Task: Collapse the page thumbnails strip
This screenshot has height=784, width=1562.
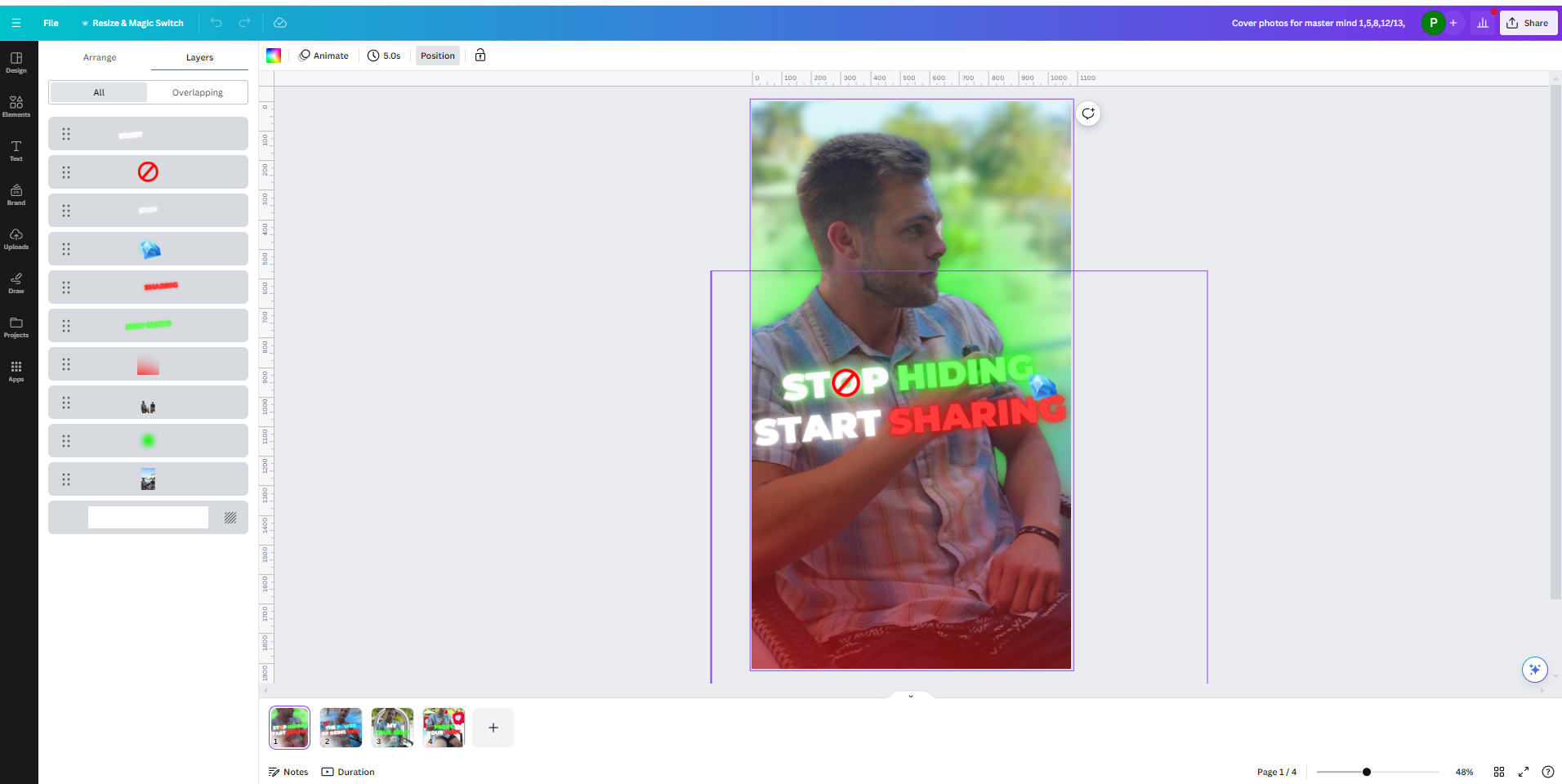Action: point(910,697)
